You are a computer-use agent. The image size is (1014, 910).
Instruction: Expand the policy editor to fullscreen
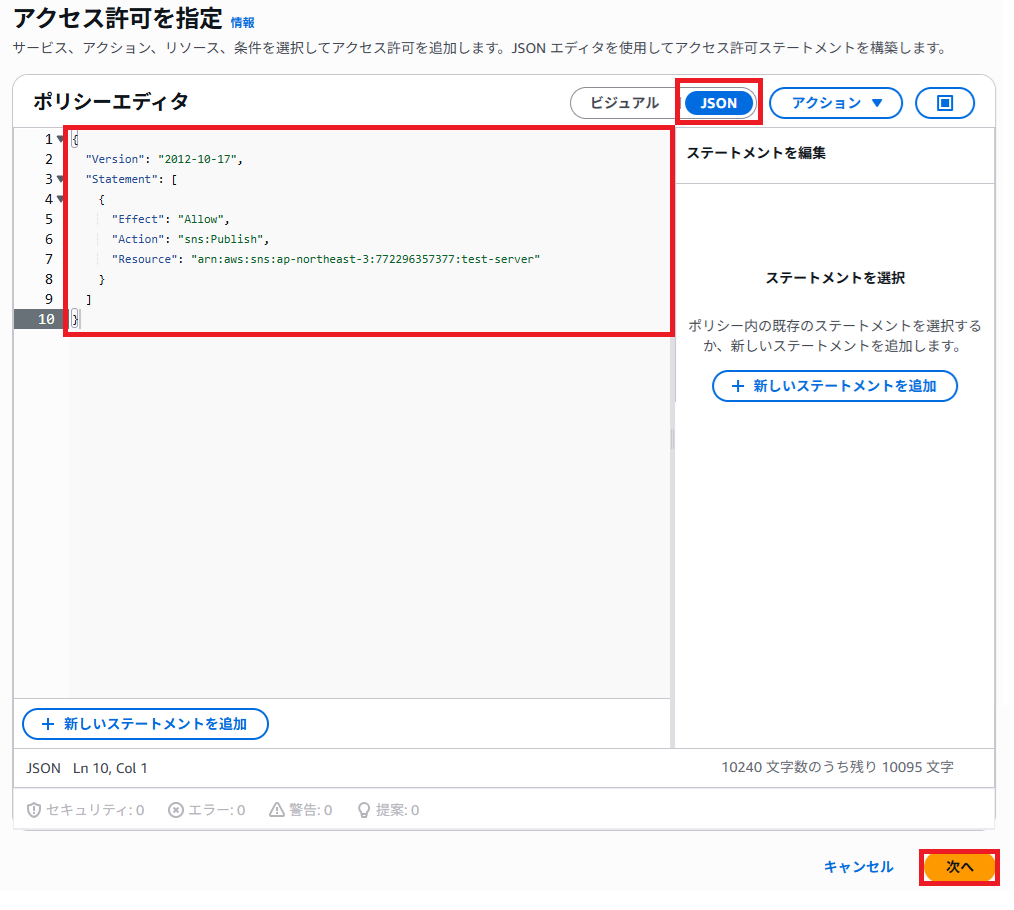pyautogui.click(x=944, y=102)
